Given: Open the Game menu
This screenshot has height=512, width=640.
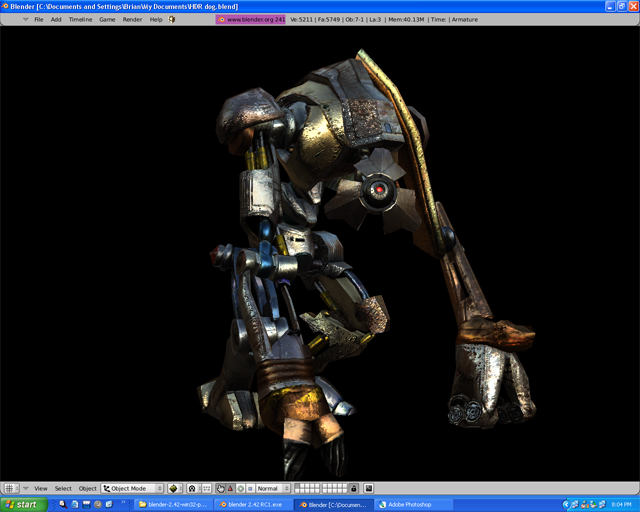Looking at the screenshot, I should [x=107, y=19].
